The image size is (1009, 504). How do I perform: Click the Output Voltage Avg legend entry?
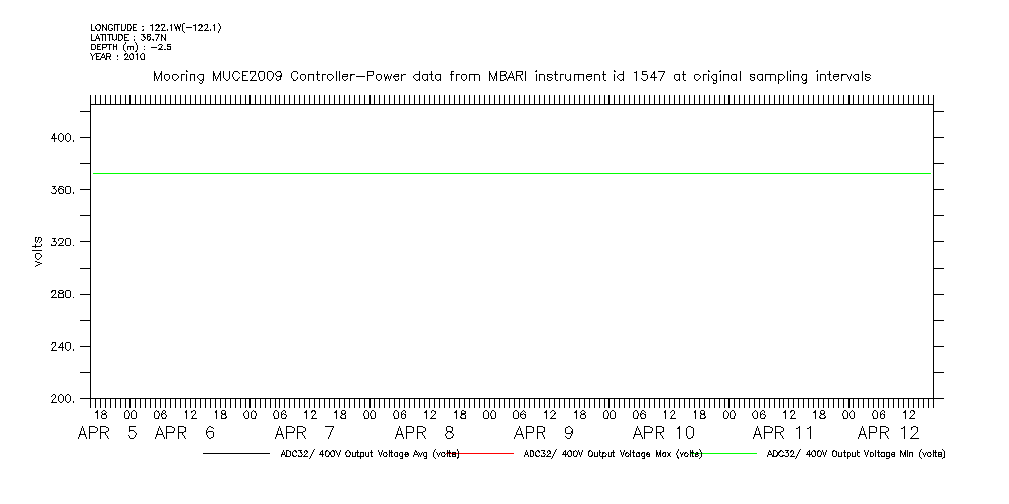[x=370, y=454]
